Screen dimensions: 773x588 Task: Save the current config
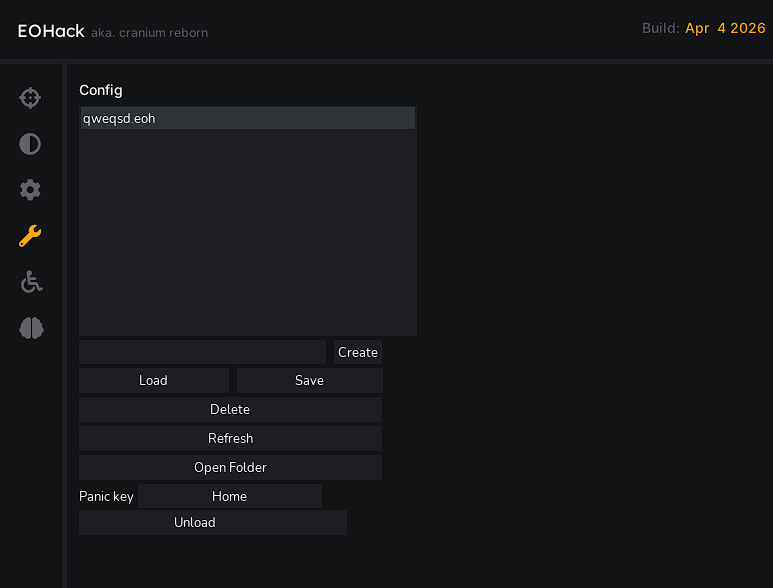(309, 381)
